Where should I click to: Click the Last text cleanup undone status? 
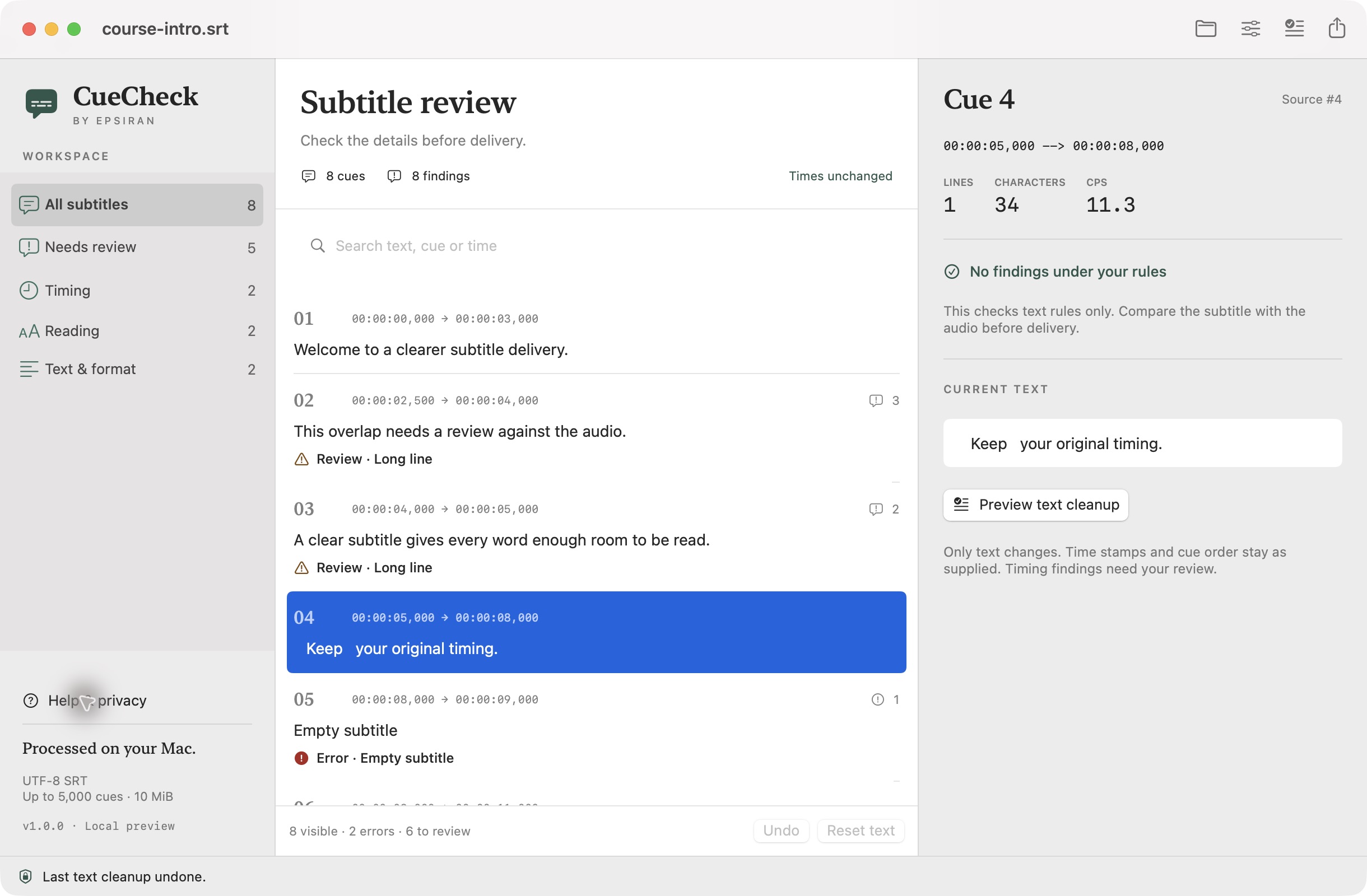[x=124, y=876]
